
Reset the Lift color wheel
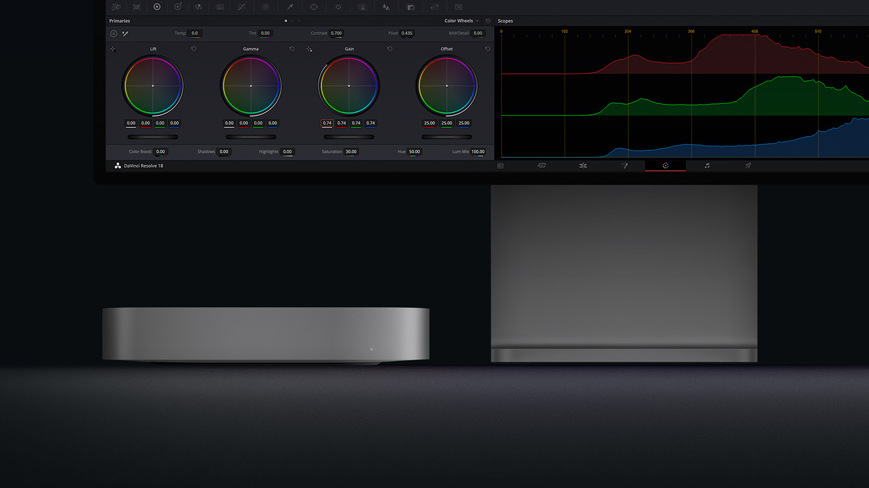pos(194,48)
